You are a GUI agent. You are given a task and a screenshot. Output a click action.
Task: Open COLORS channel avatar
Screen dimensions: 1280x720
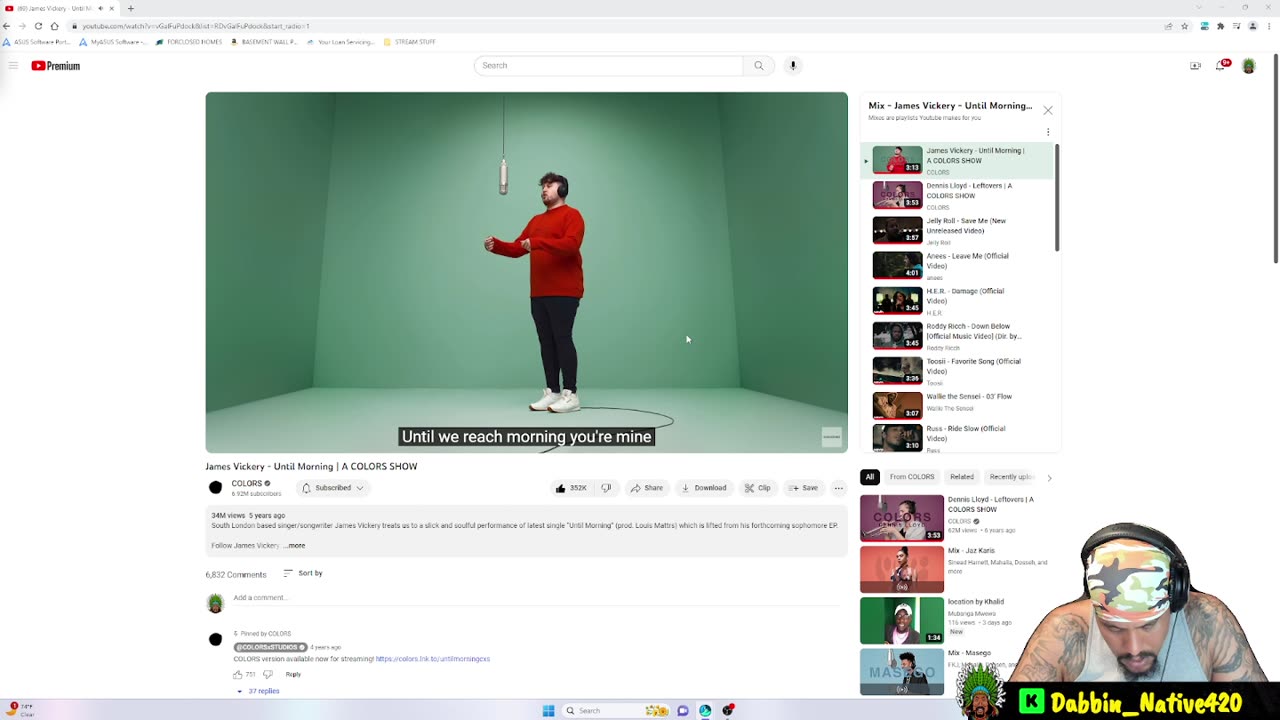click(x=215, y=488)
